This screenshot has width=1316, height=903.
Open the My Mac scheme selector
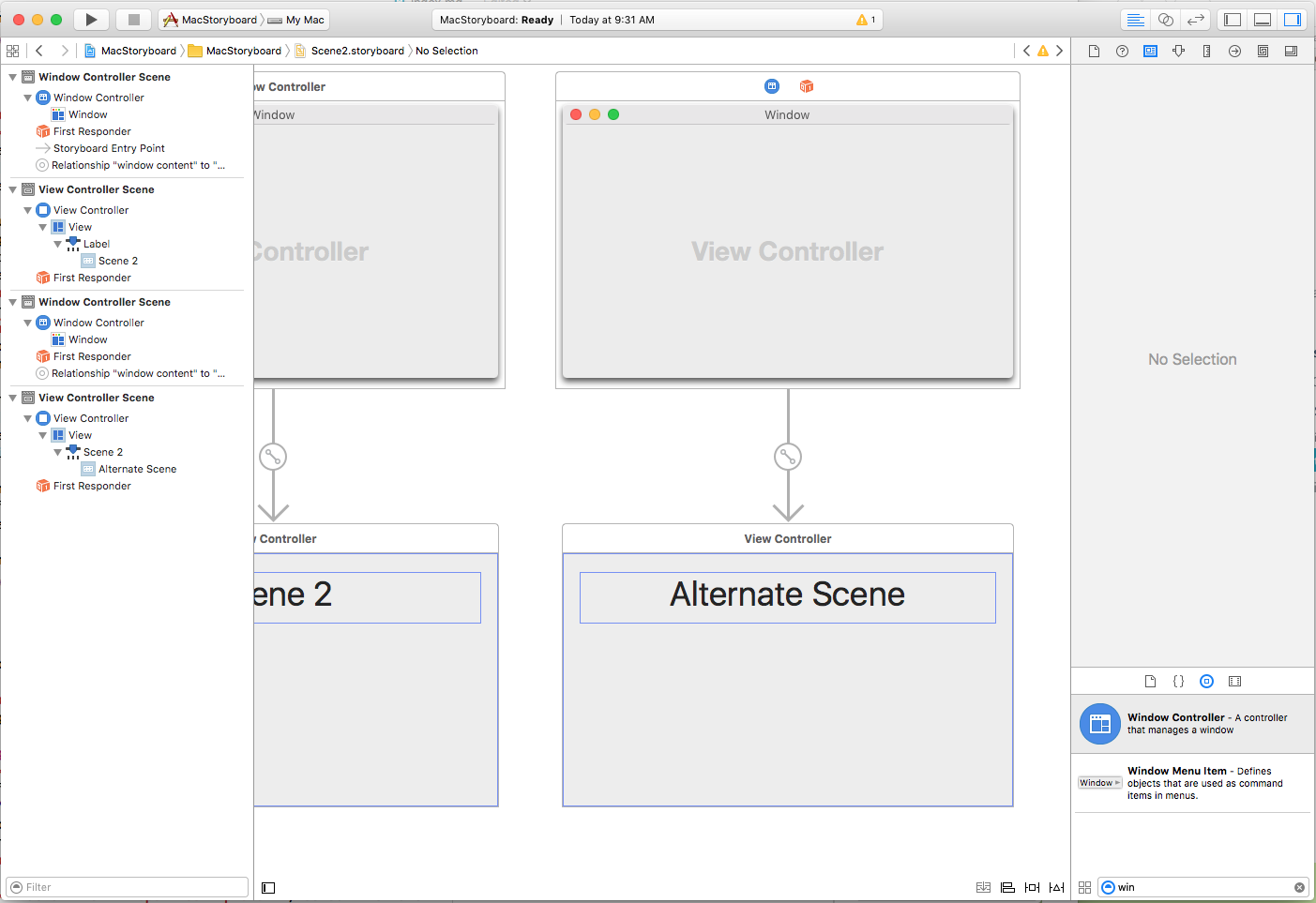pyautogui.click(x=298, y=19)
